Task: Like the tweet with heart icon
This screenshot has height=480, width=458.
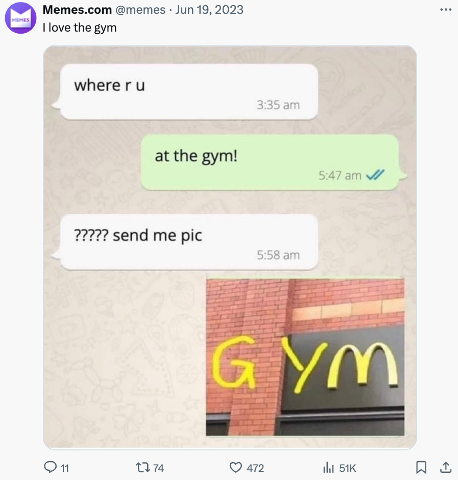Action: tap(236, 468)
